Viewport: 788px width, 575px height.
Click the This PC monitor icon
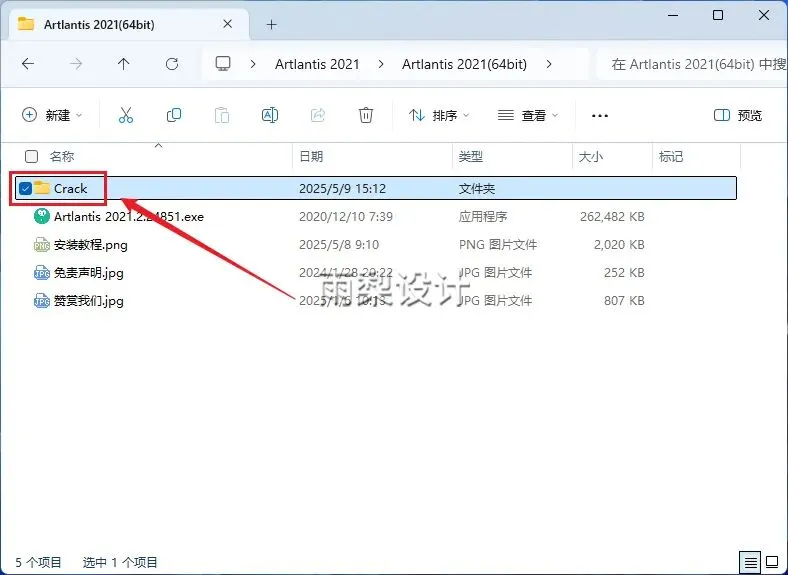point(223,63)
